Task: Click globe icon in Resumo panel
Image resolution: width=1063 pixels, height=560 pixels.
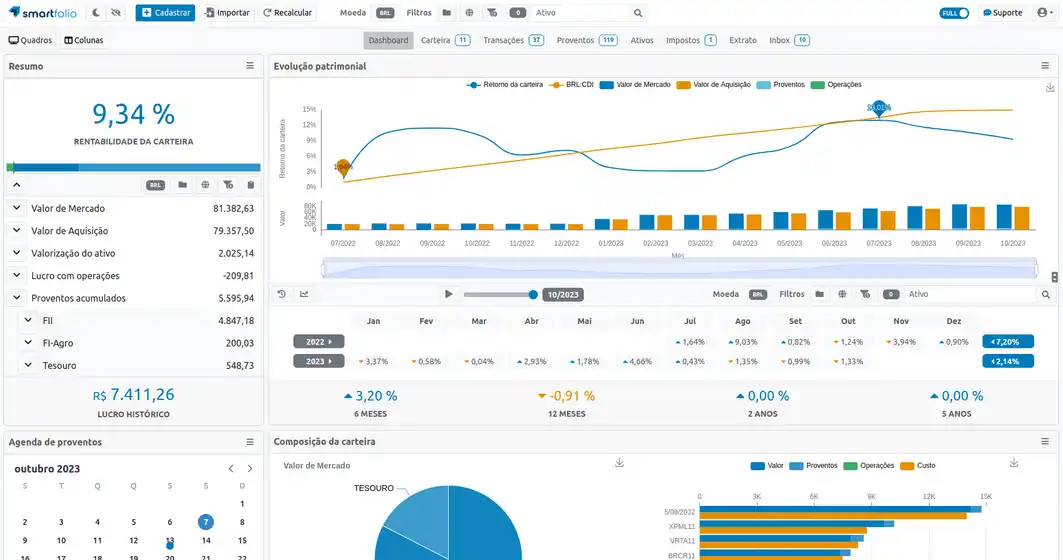Action: (x=205, y=184)
